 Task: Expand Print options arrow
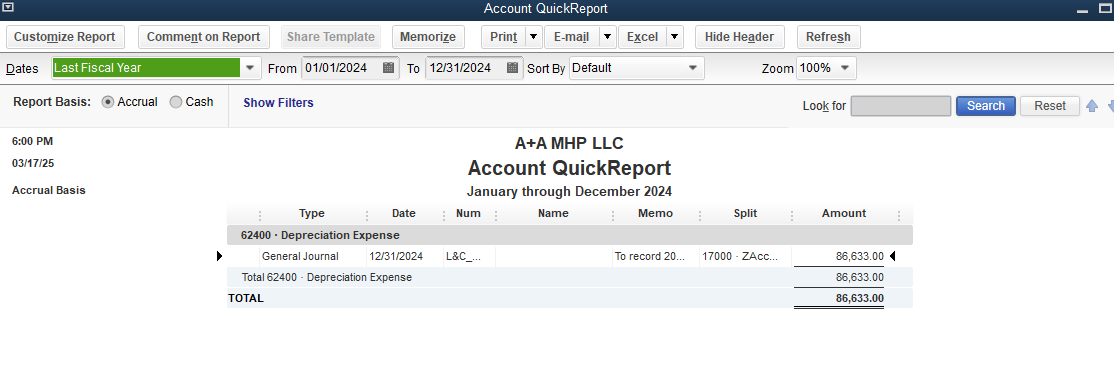[x=534, y=37]
